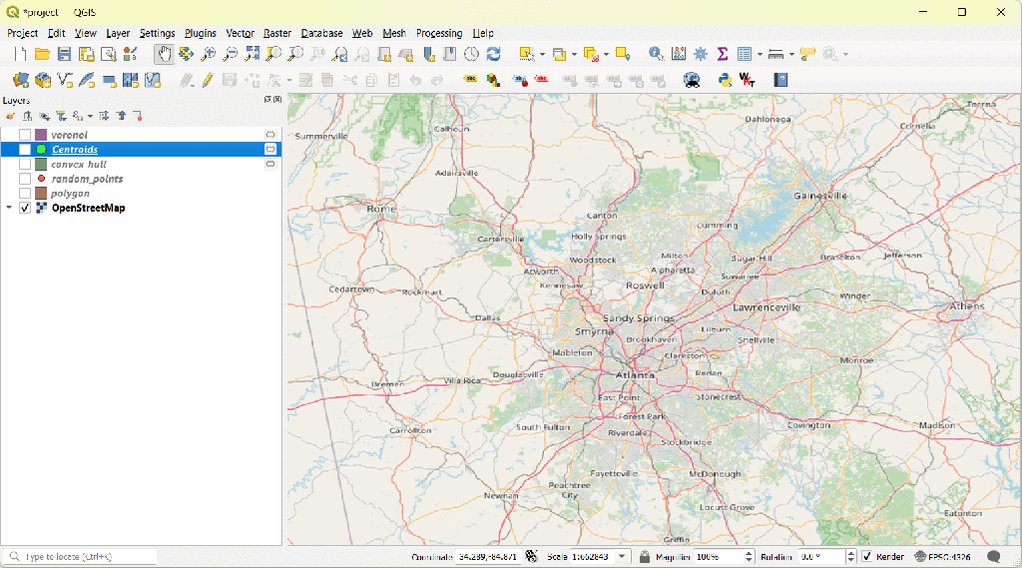The height and width of the screenshot is (568, 1022).
Task: Open Measure tool dropdown arrow
Action: pos(792,55)
